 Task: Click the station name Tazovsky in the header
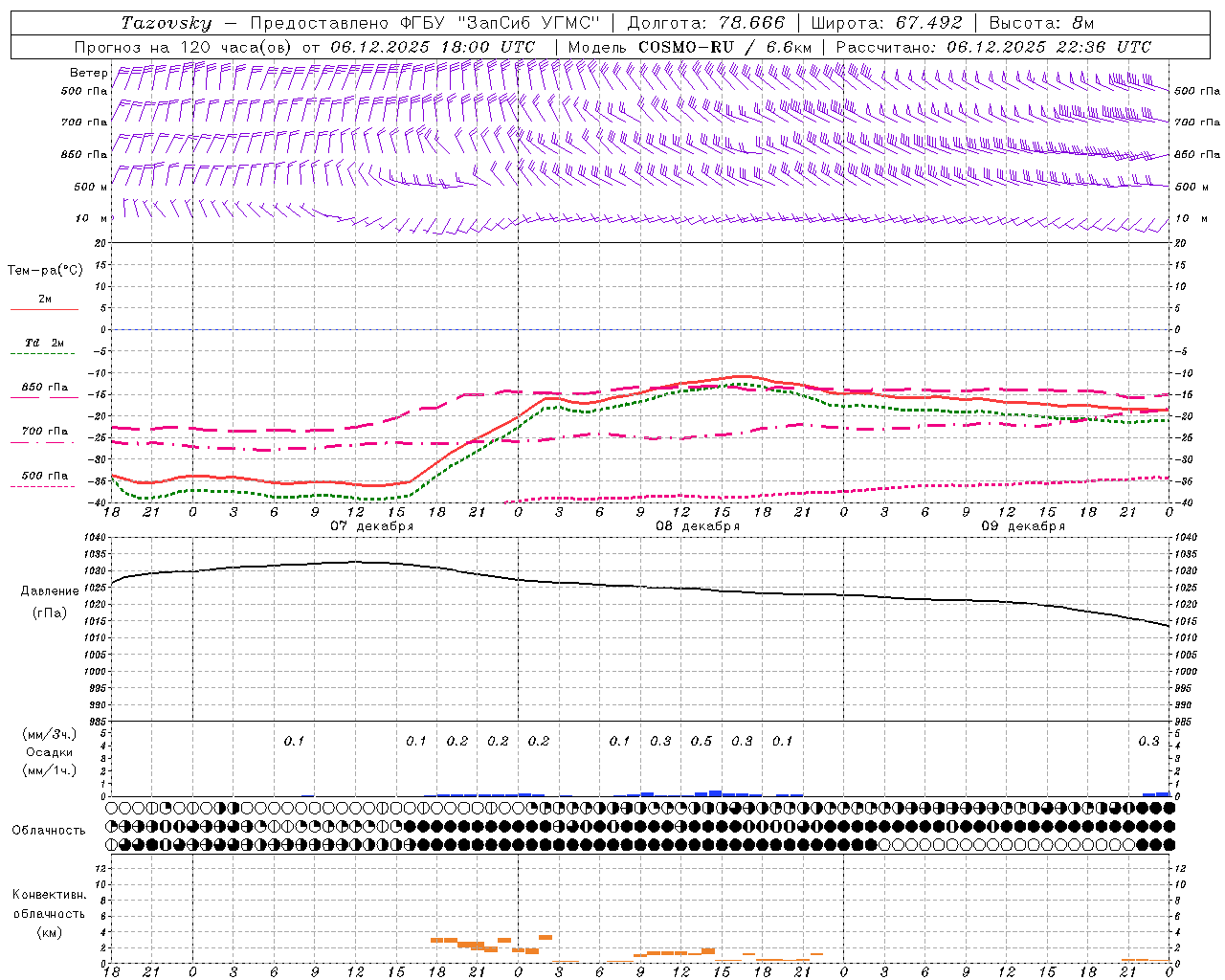(x=167, y=23)
